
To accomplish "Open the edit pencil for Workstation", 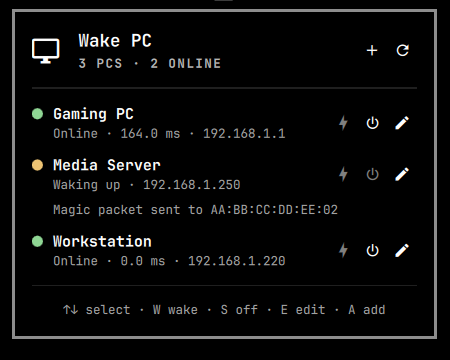I will [x=402, y=250].
